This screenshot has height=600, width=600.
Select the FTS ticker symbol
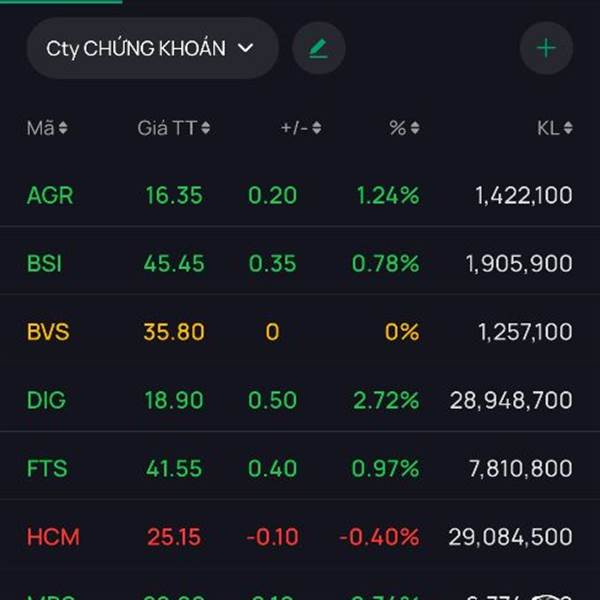coord(47,468)
